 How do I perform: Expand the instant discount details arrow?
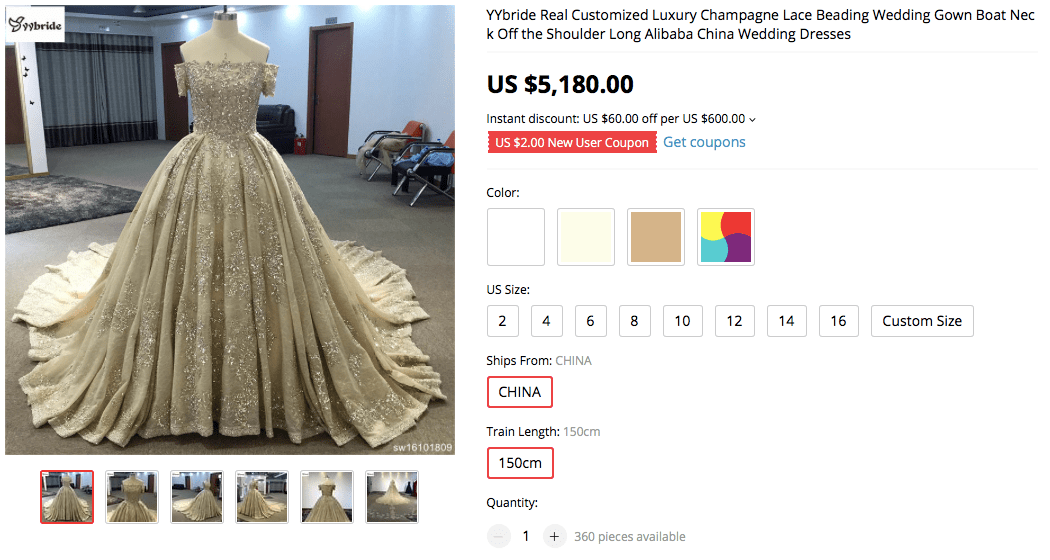(x=753, y=119)
